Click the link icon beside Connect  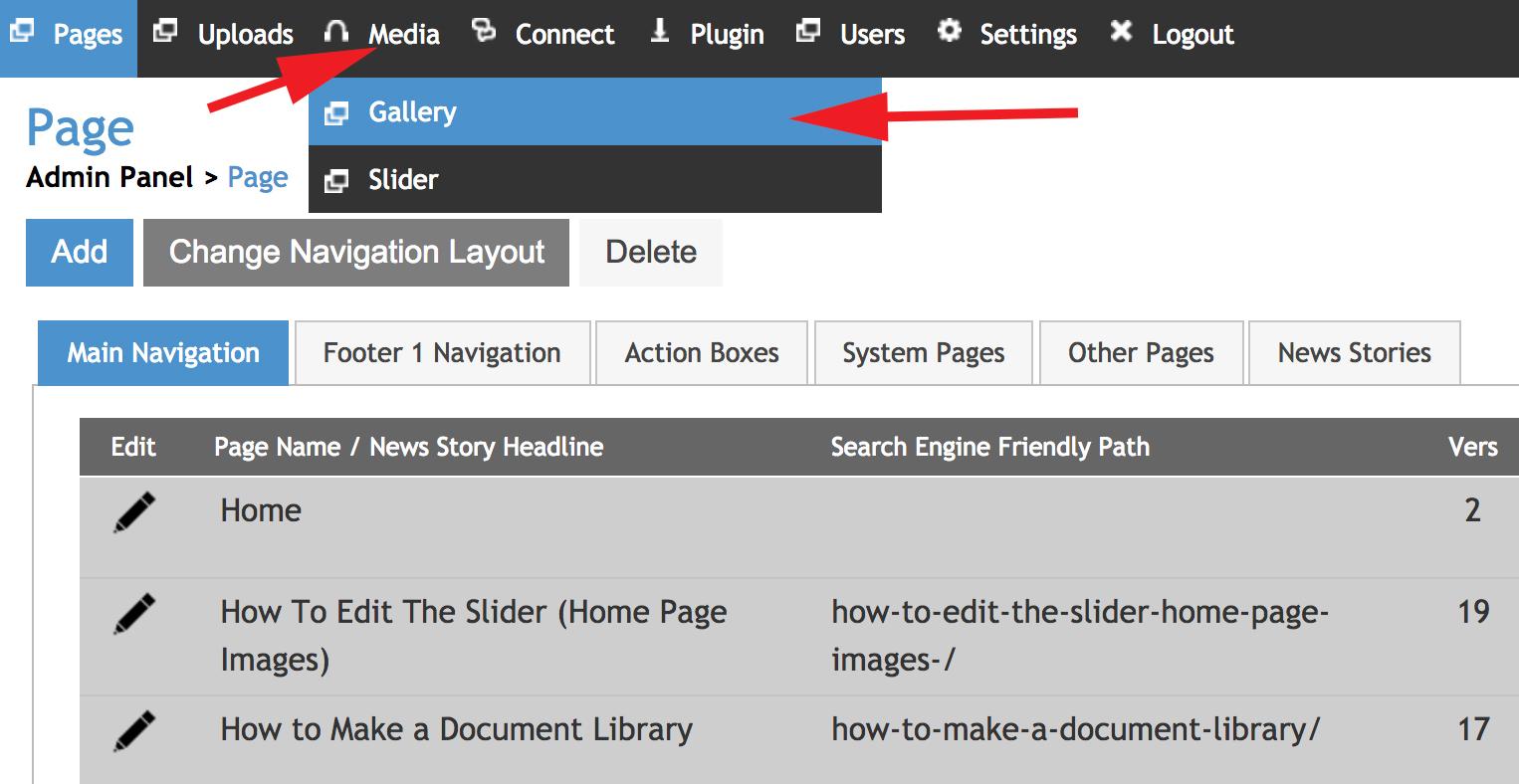[484, 32]
